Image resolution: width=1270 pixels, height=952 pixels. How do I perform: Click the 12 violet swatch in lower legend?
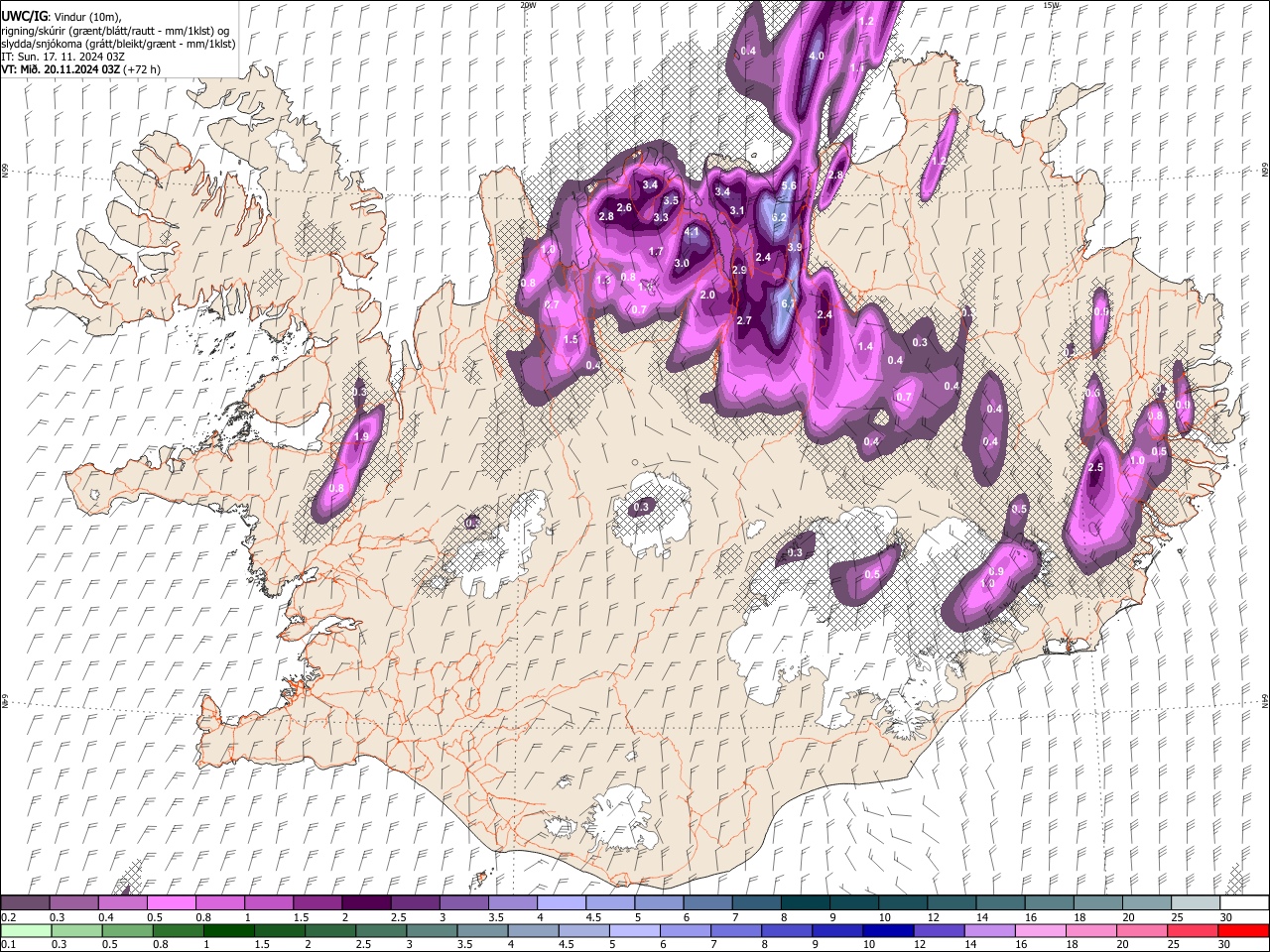939,930
